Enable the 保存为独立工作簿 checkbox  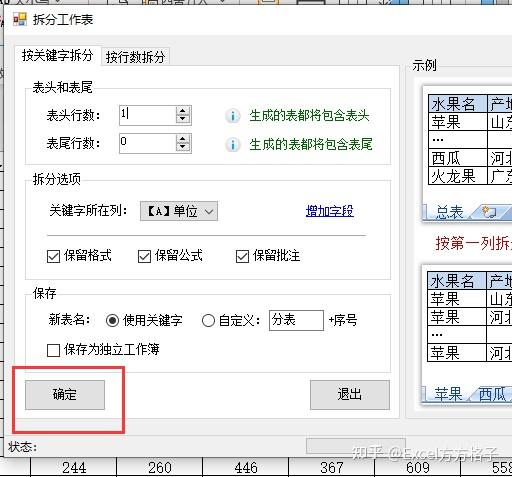pos(53,351)
